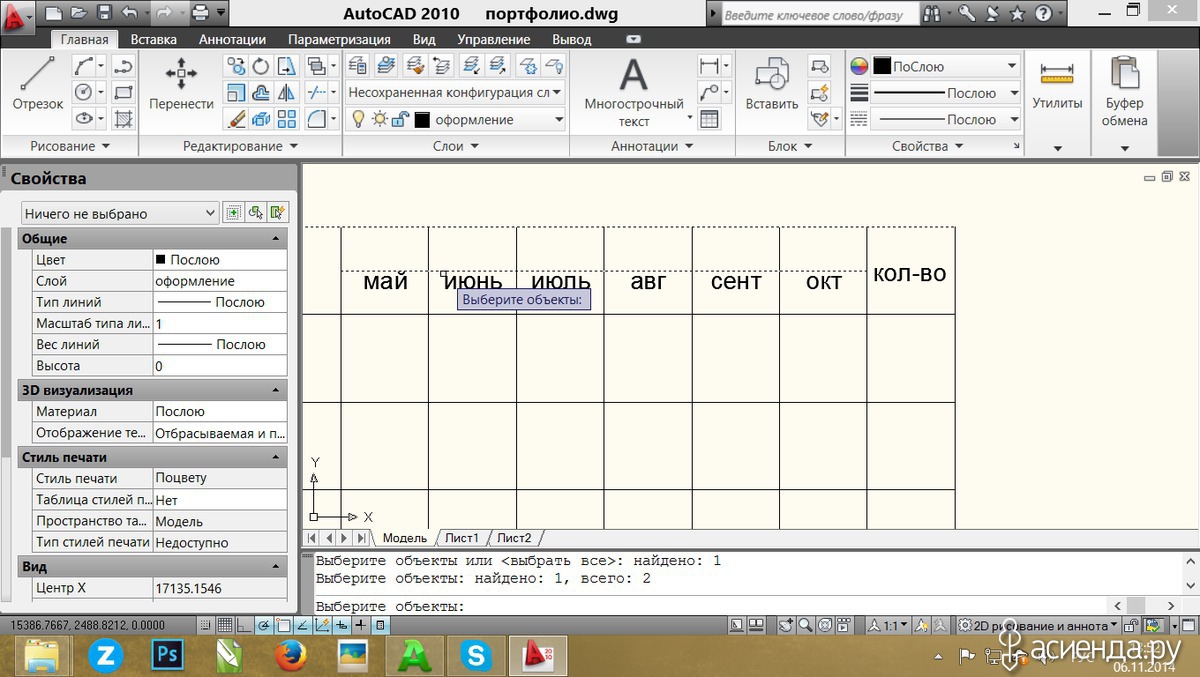Open the Table annotation tool
This screenshot has width=1200, height=677.
709,119
